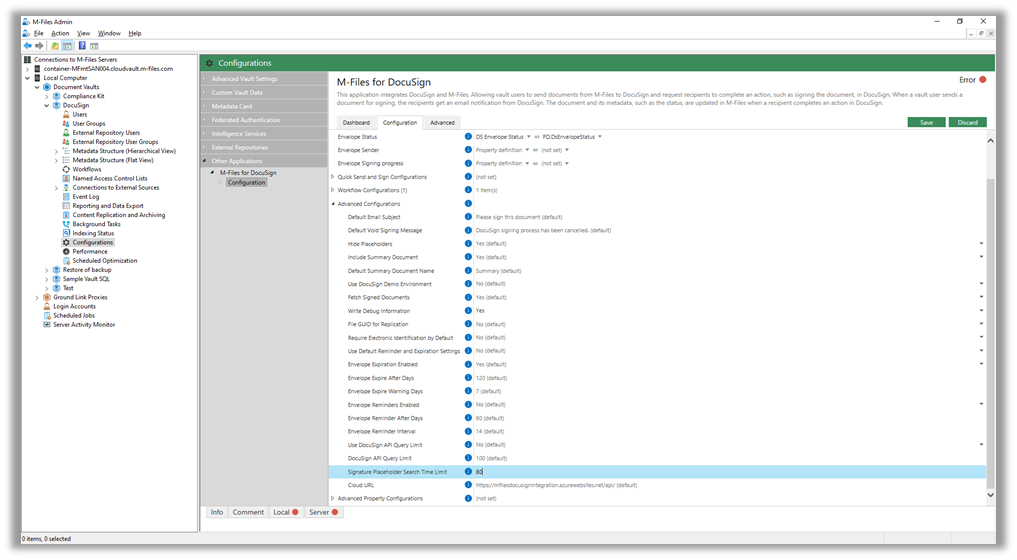Select the Performance icon in tree
Screen dimensions: 1017x560
[66, 251]
